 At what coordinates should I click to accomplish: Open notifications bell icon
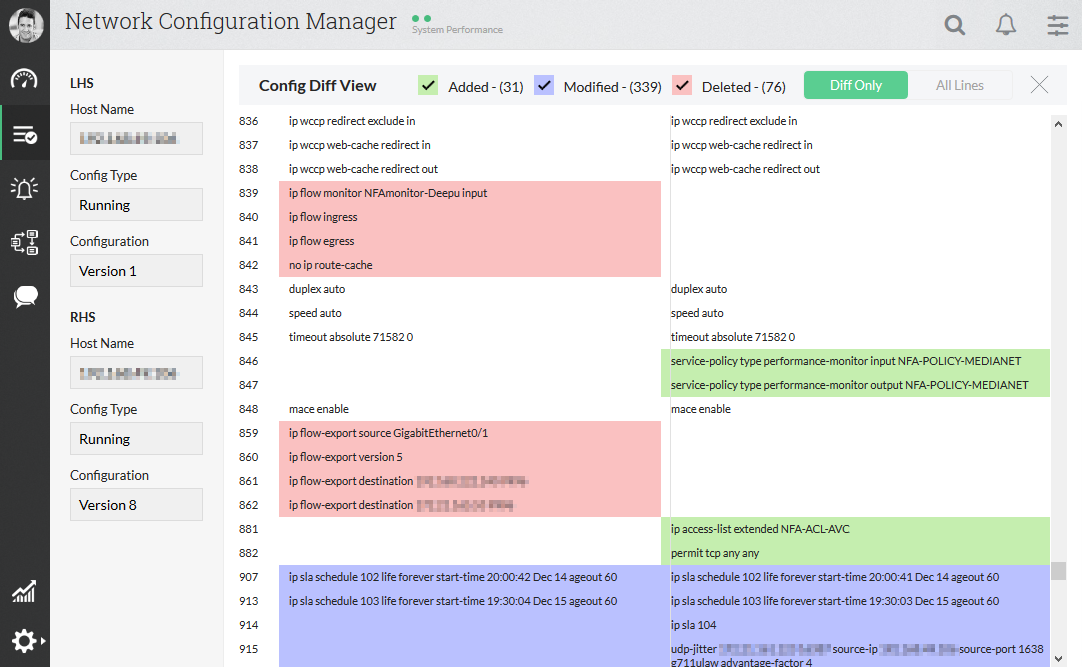pos(1006,26)
